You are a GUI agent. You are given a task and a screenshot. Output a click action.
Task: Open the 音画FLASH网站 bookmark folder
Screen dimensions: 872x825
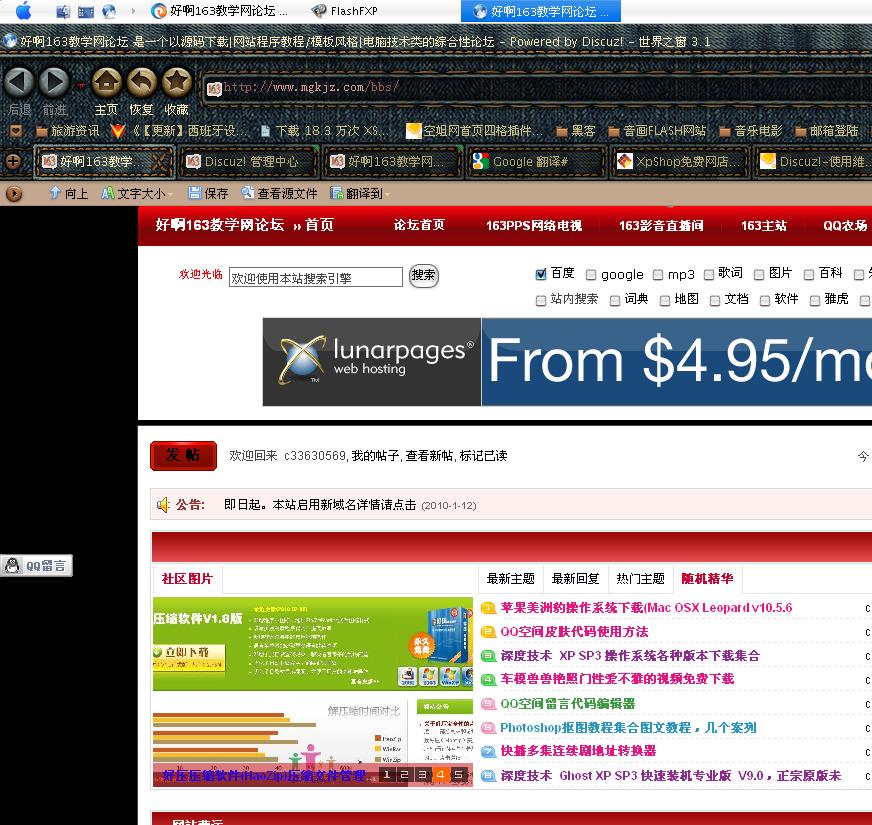coord(657,131)
